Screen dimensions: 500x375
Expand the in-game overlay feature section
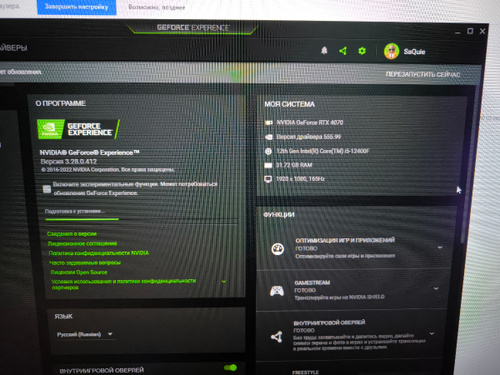[x=432, y=333]
